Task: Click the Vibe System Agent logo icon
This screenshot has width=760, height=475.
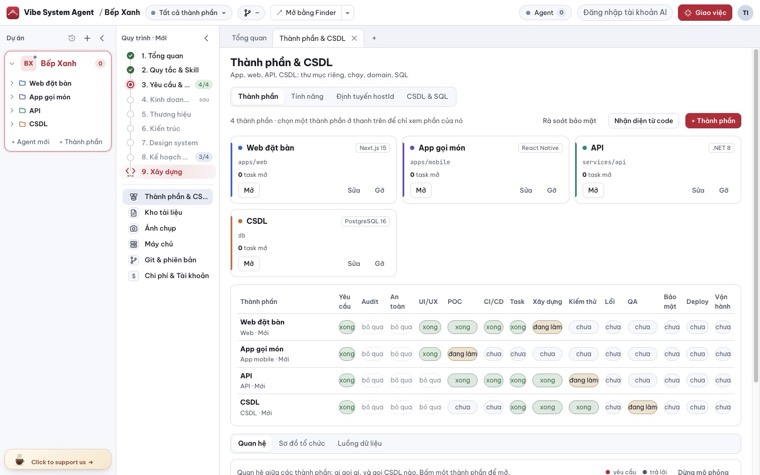Action: [13, 13]
